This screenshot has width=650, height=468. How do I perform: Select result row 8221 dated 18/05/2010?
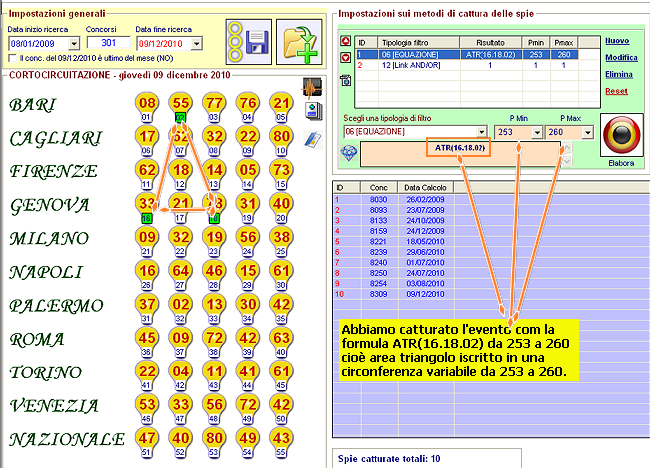[491, 242]
